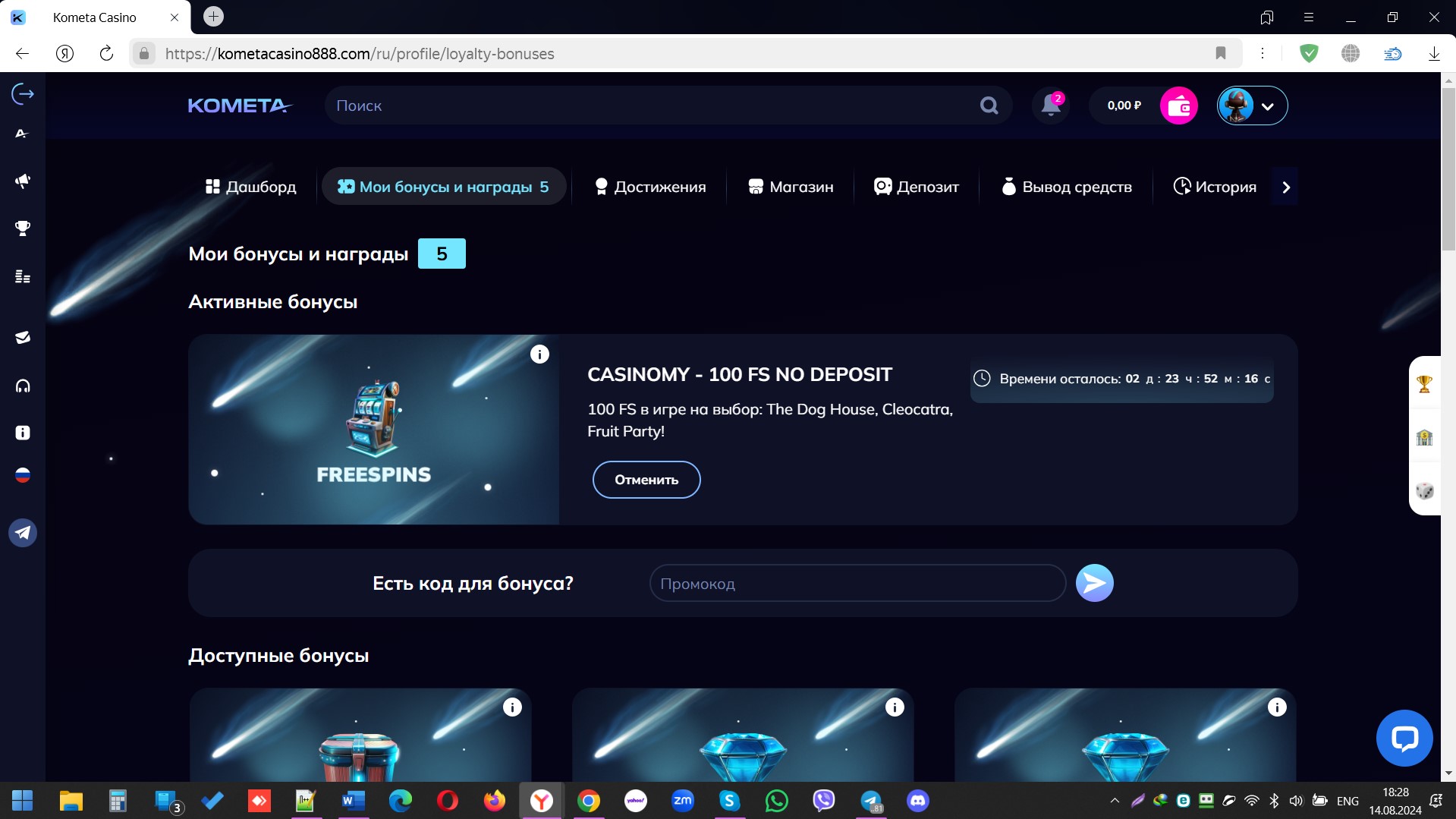Click the Kometa logo
The image size is (1456, 819).
click(x=239, y=106)
